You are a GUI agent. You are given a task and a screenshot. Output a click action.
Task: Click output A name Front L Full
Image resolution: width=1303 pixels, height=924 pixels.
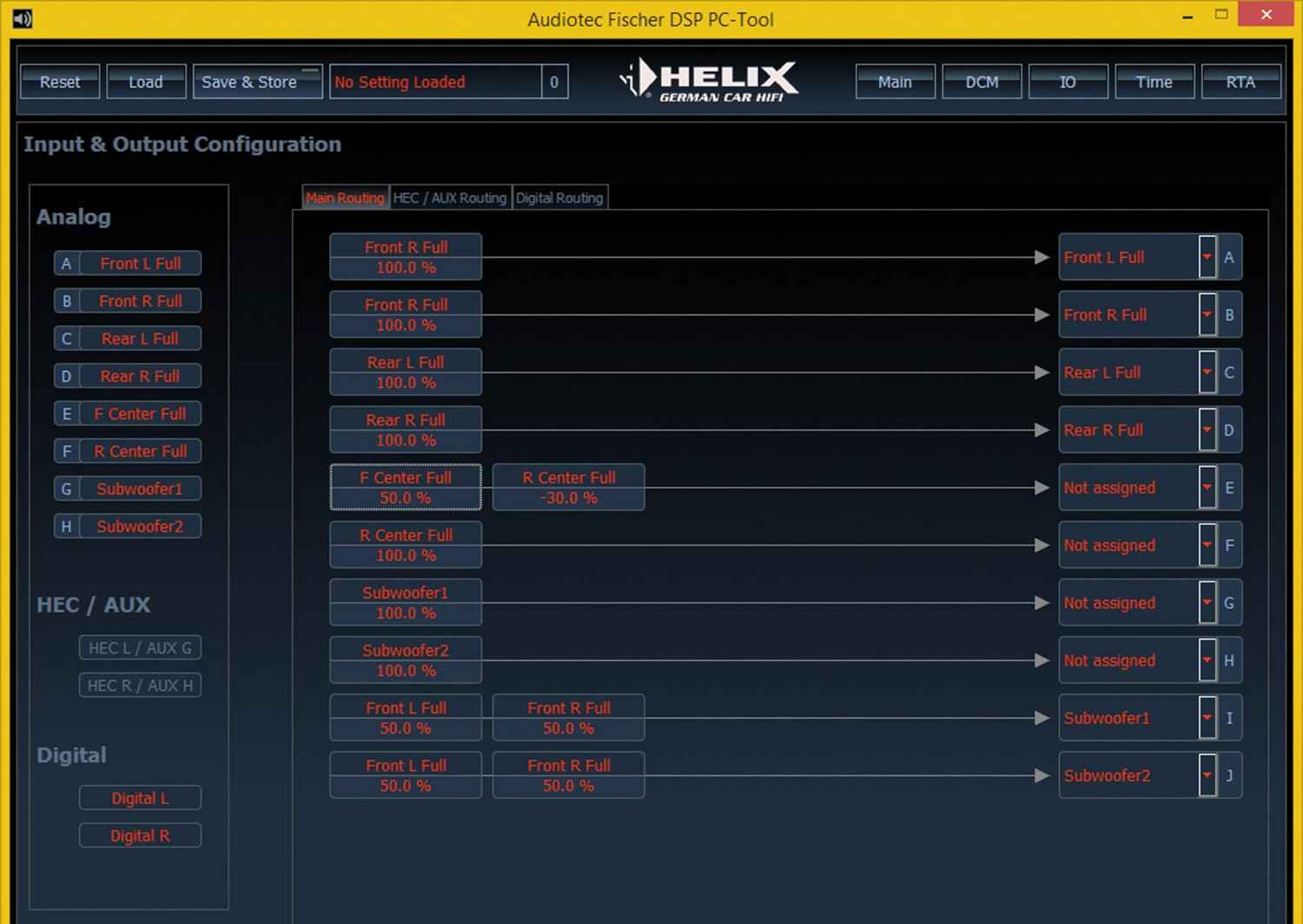[x=1104, y=257]
